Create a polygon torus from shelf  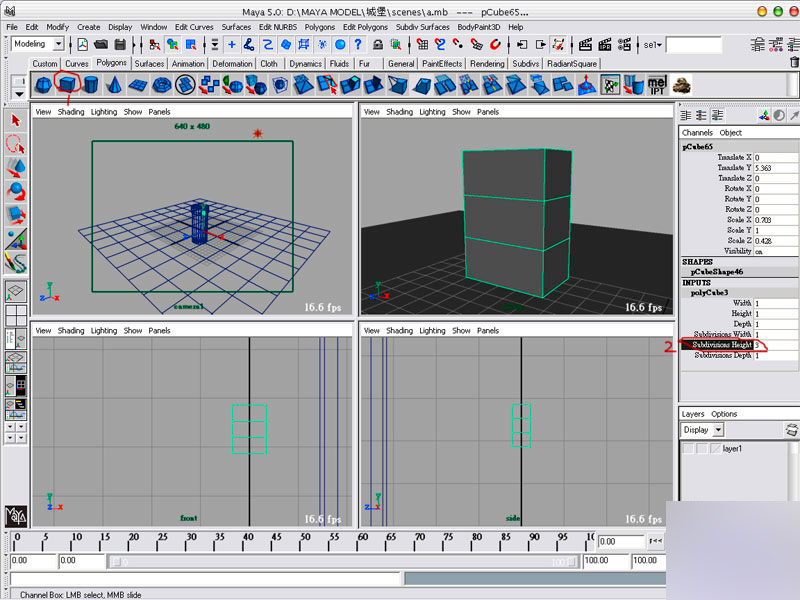[162, 85]
